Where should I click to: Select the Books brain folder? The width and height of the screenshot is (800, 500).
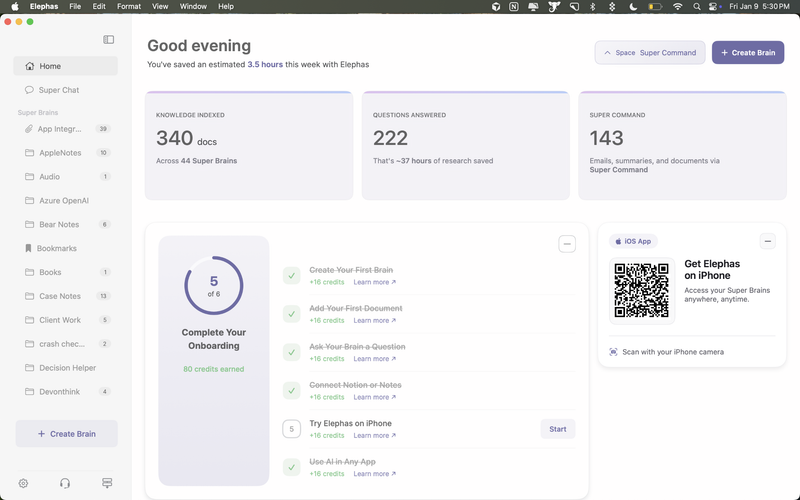[65, 272]
